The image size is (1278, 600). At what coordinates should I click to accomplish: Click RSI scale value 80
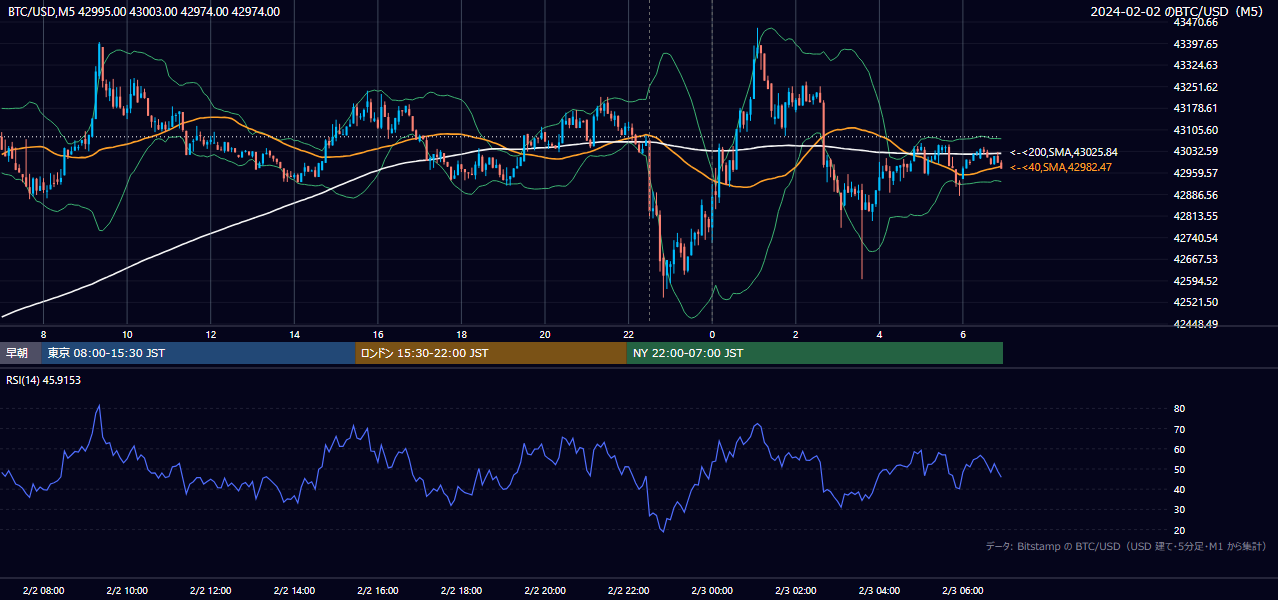(1179, 409)
